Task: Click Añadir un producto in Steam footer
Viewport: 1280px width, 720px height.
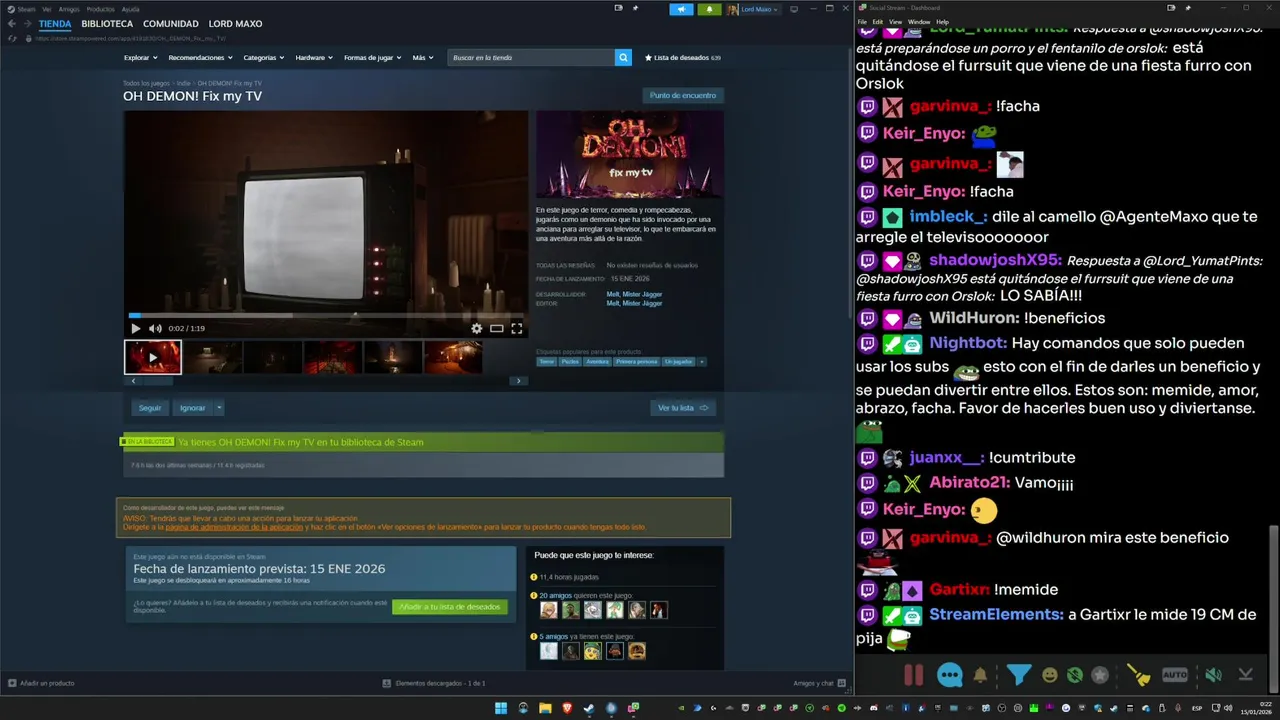Action: coord(41,683)
